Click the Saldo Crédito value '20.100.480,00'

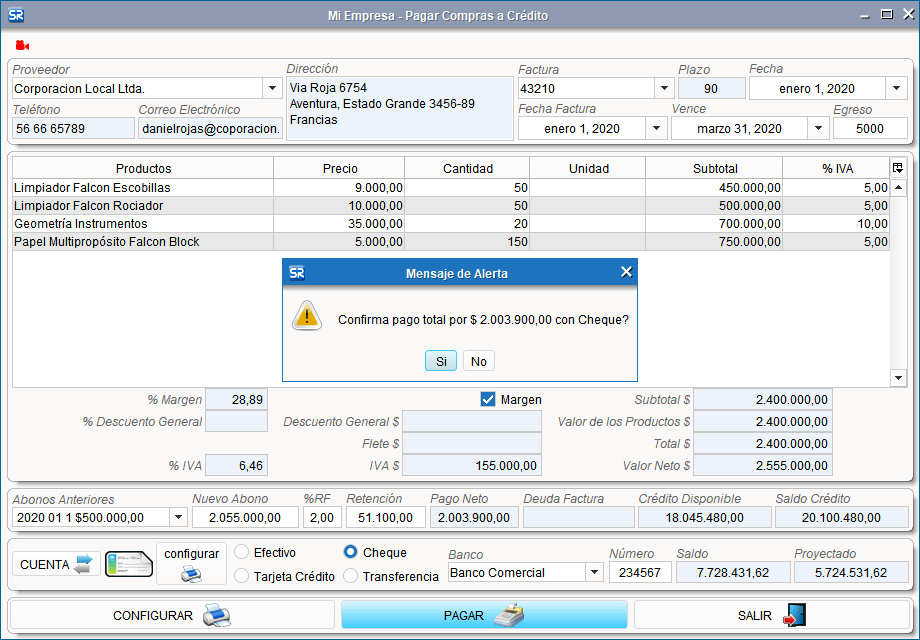click(x=841, y=517)
